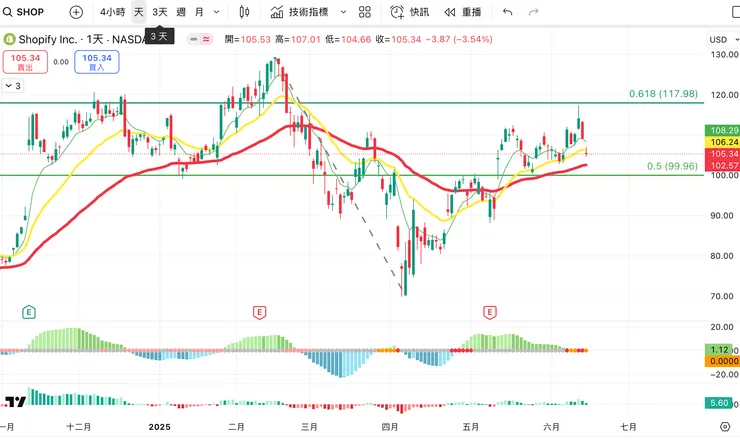Open the candlestick chart style menu
Viewport: 740px width, 441px height.
[244, 12]
